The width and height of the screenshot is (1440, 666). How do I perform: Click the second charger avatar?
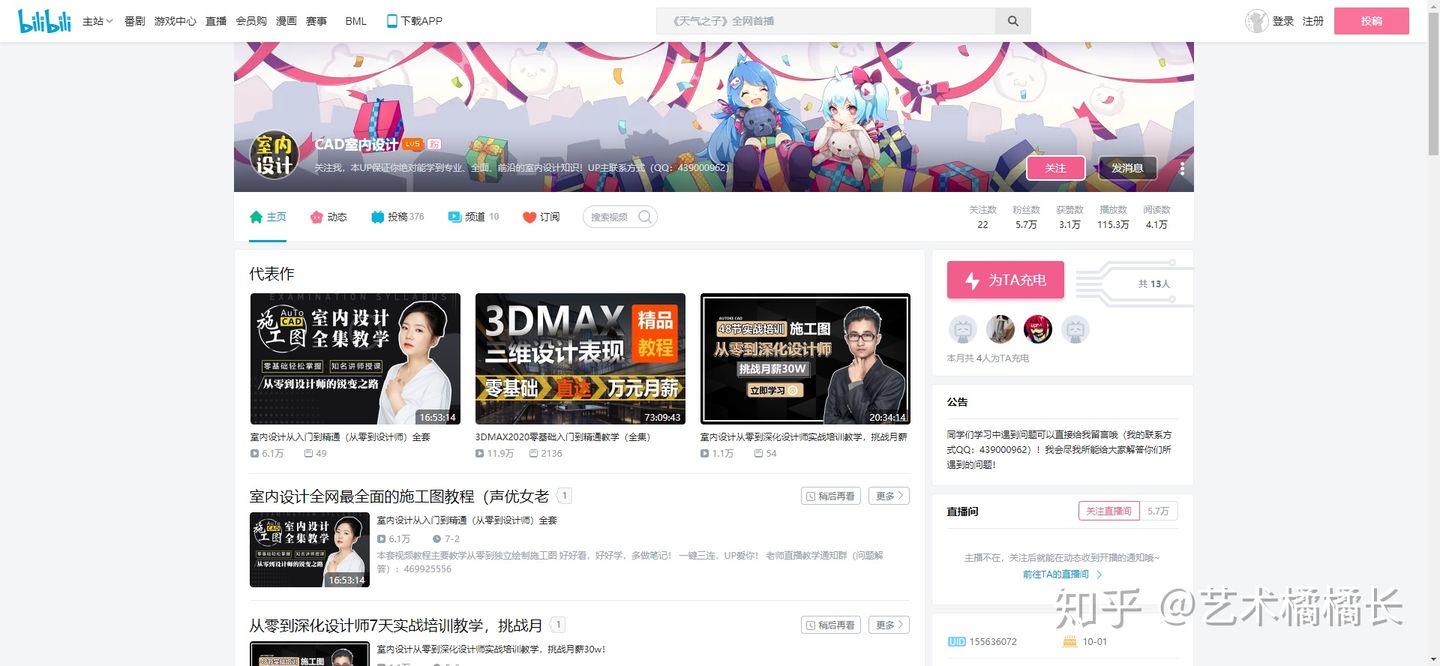point(1000,329)
